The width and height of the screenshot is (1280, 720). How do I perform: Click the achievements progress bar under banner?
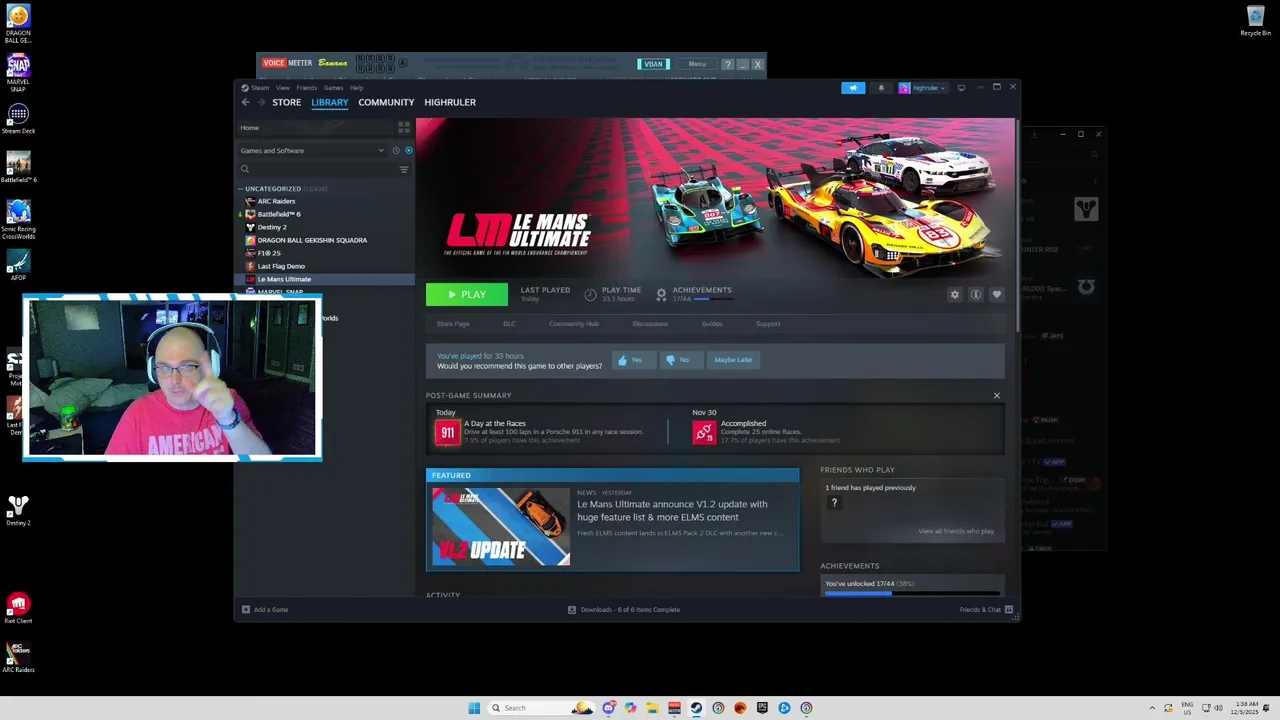tap(715, 299)
